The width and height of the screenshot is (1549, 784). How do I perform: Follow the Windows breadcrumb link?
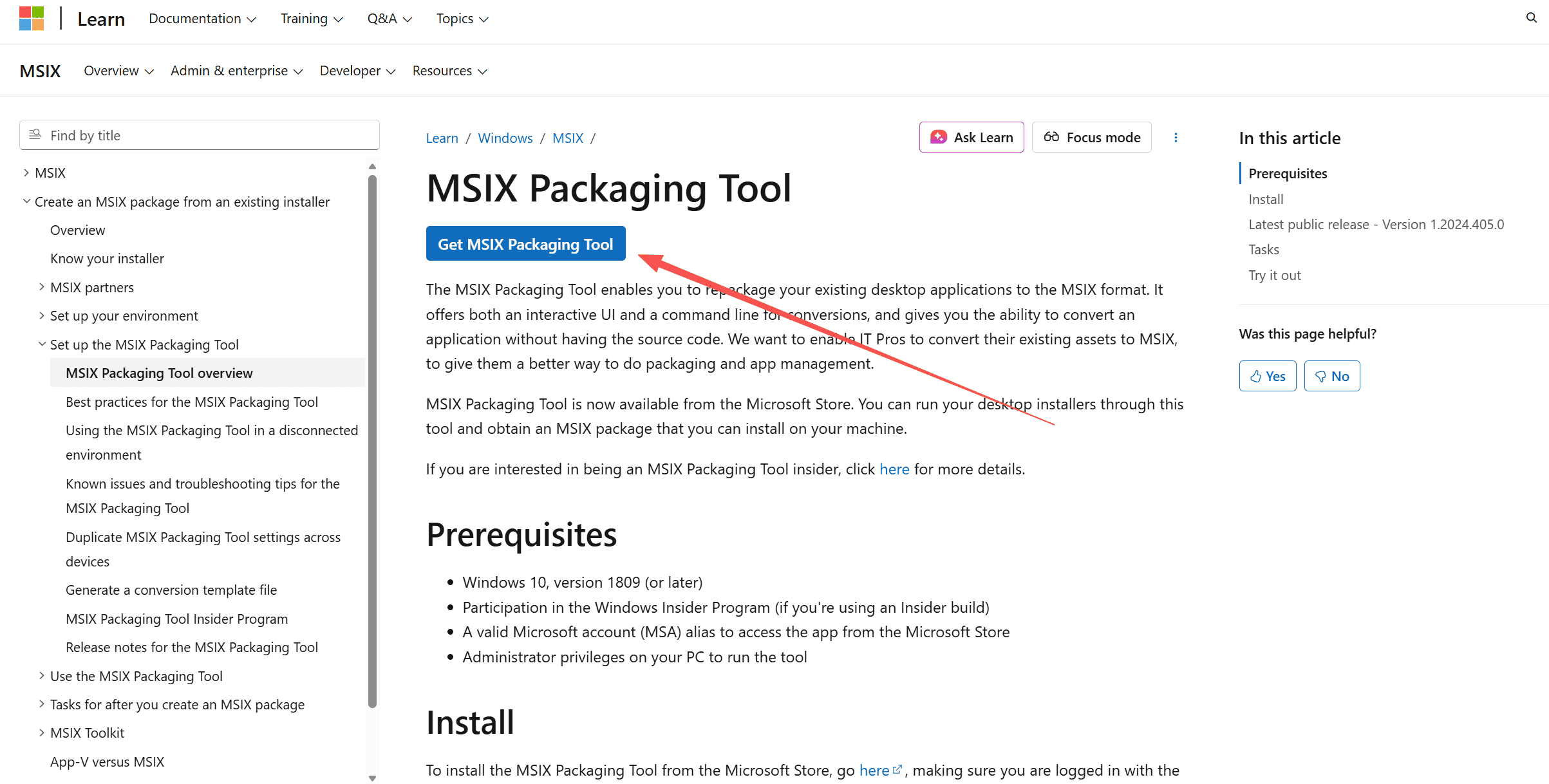(505, 138)
